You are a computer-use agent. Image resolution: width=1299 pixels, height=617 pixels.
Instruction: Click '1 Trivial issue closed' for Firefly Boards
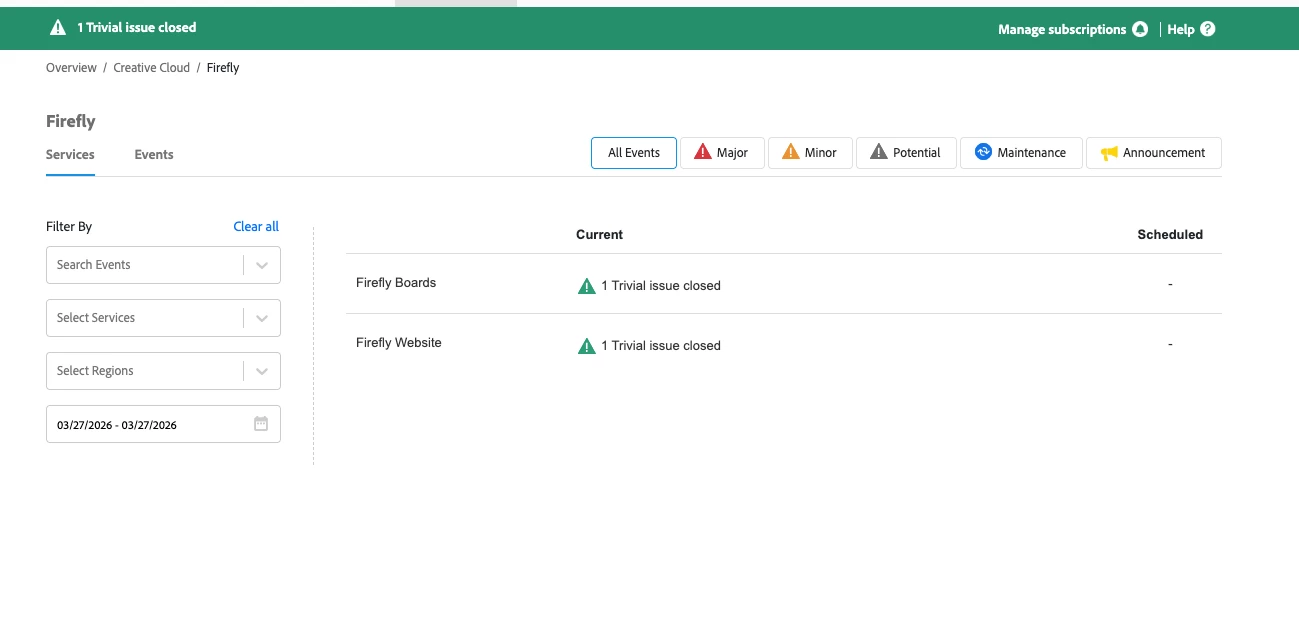(x=661, y=286)
